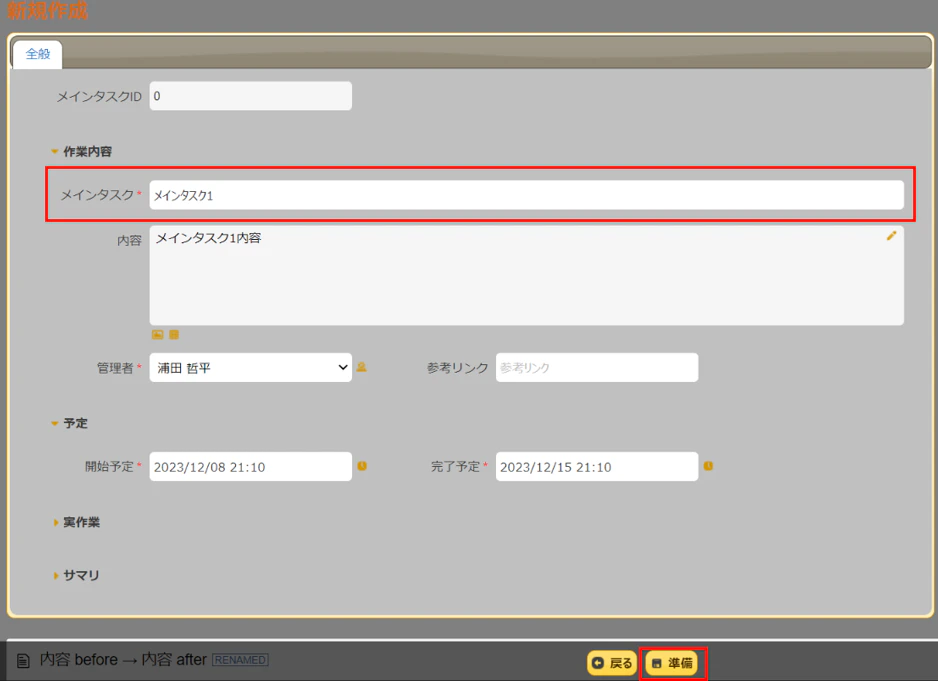Expand the 実作業 section
The image size is (938, 681).
coord(75,522)
